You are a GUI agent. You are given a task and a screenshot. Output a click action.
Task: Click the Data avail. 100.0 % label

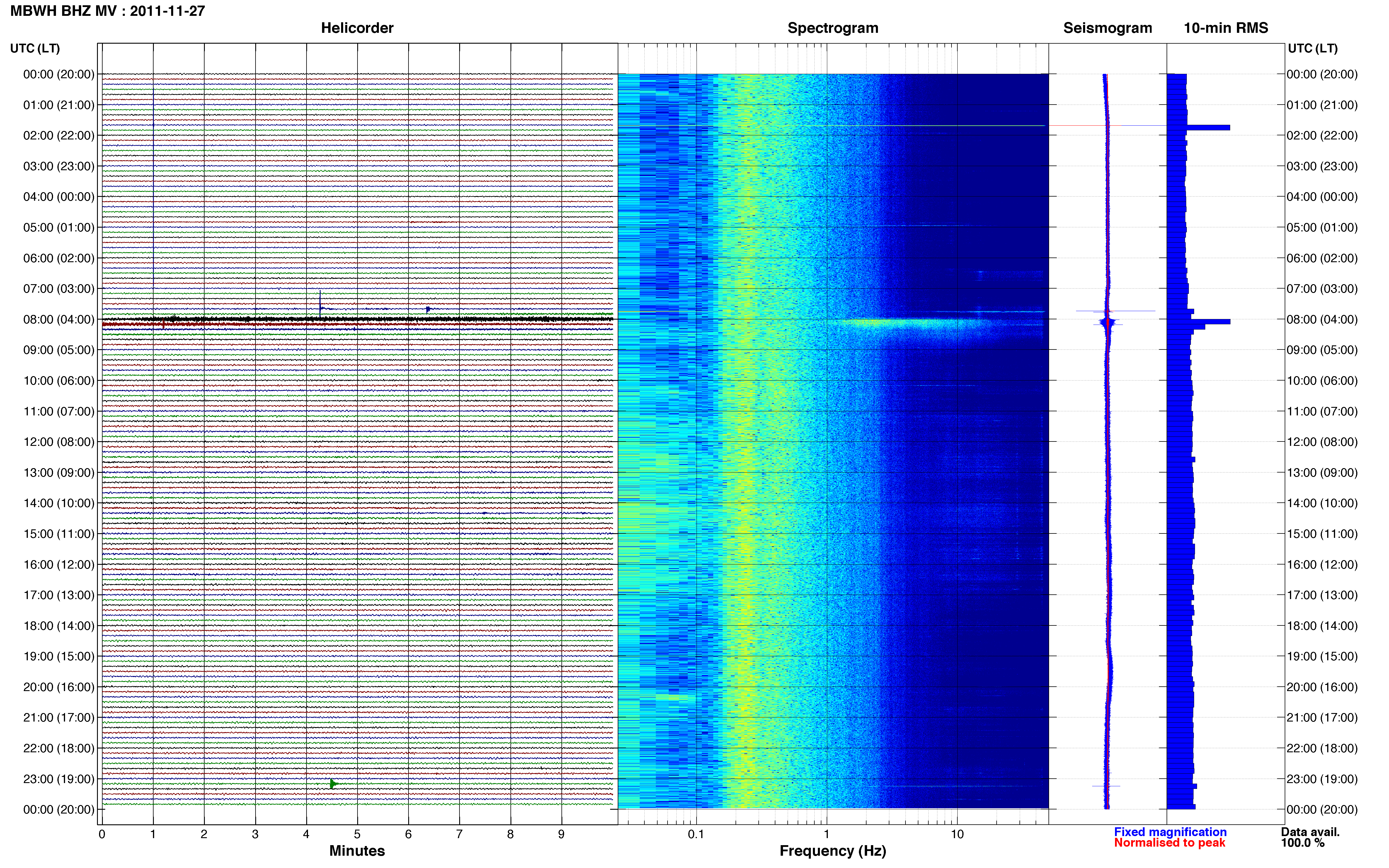(x=1310, y=837)
